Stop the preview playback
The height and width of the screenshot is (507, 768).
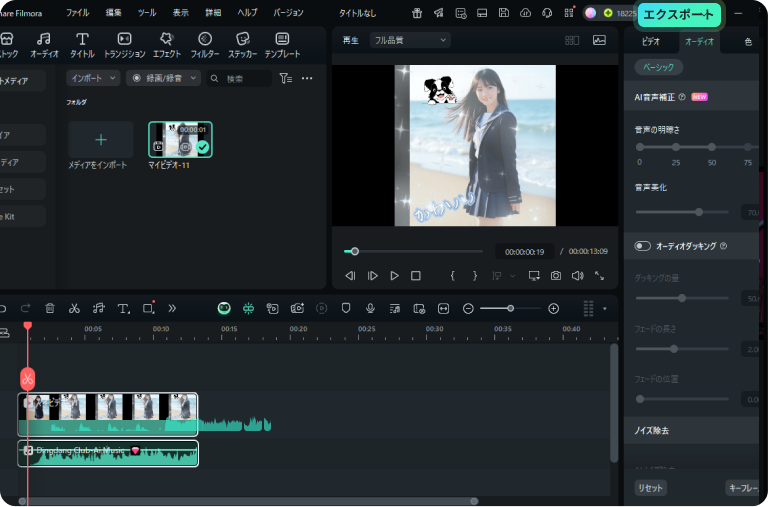[416, 276]
